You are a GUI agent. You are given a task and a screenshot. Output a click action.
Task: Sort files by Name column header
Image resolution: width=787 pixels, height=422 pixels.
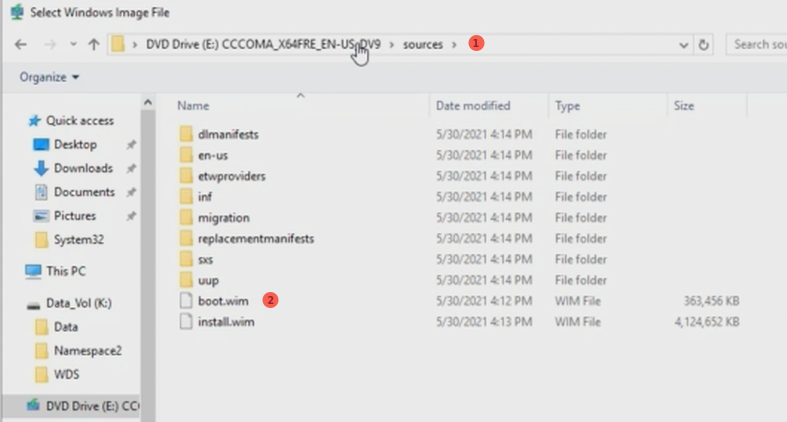(193, 105)
